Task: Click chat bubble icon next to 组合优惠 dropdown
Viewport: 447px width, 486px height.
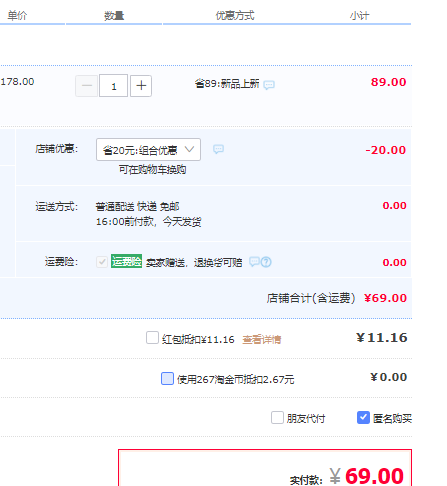Action: point(218,149)
